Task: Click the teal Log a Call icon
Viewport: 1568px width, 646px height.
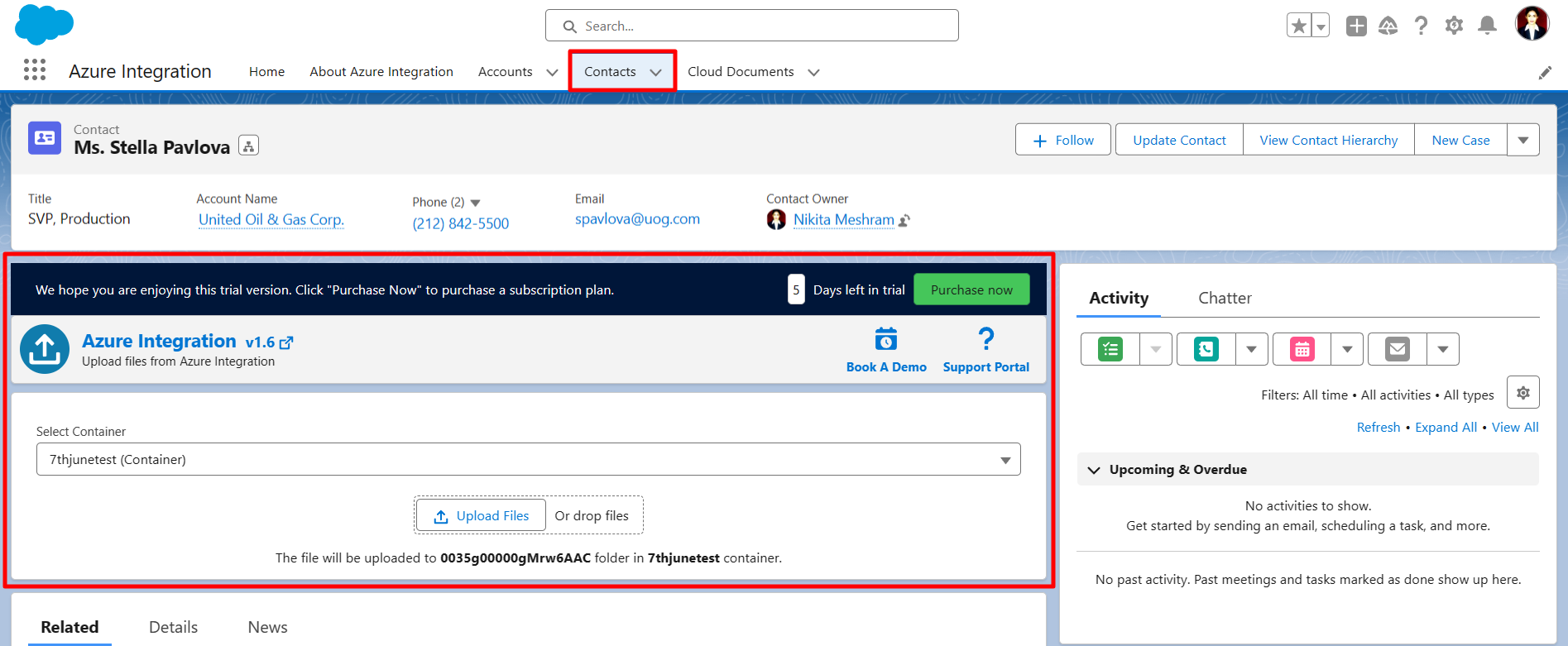Action: pyautogui.click(x=1206, y=349)
